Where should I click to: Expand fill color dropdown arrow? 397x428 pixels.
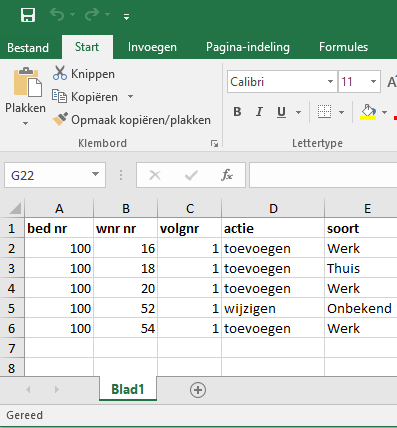click(x=384, y=112)
